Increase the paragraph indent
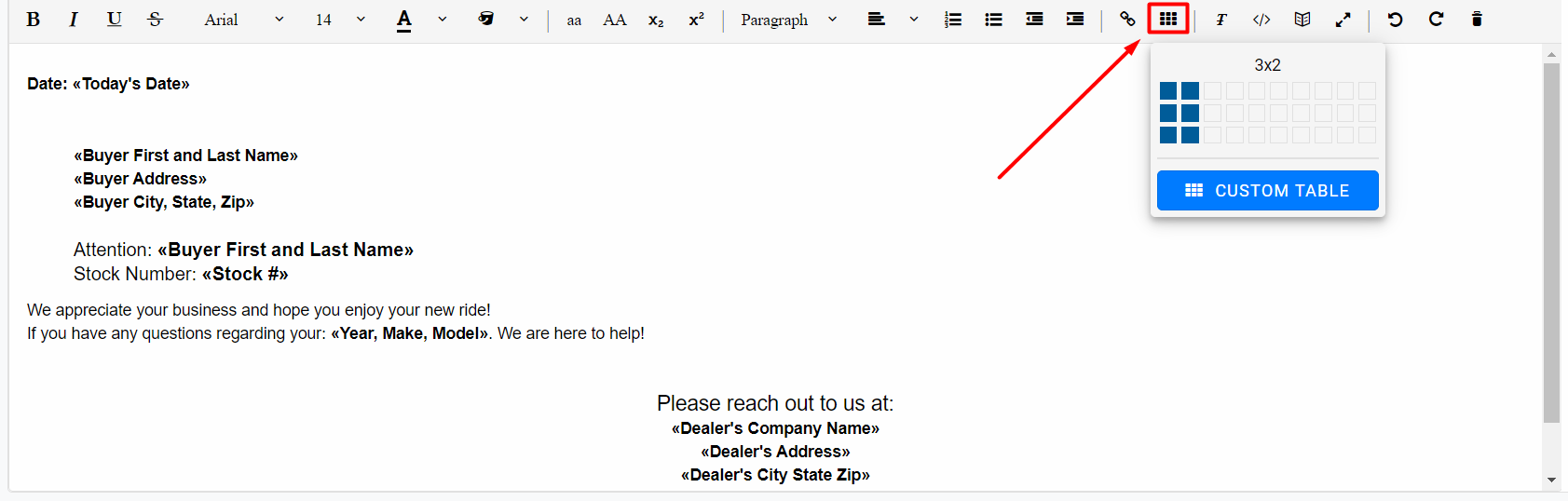Viewport: 1568px width, 501px height. tap(1075, 20)
